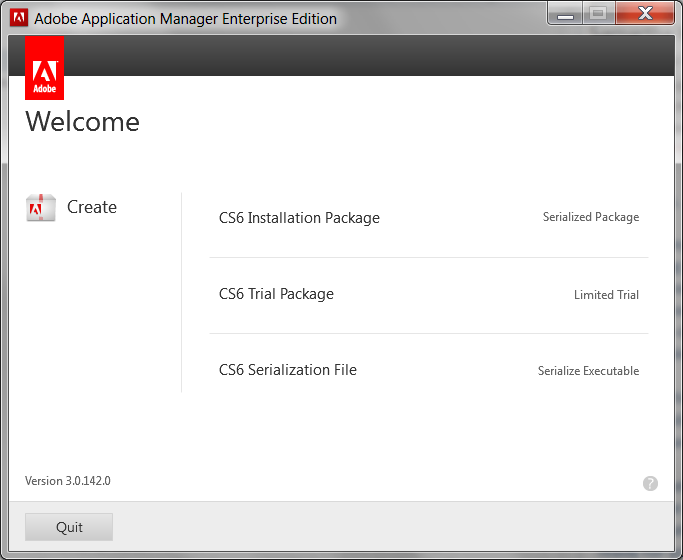The height and width of the screenshot is (560, 683).
Task: Click the red Adobe logo badge
Action: 44,68
